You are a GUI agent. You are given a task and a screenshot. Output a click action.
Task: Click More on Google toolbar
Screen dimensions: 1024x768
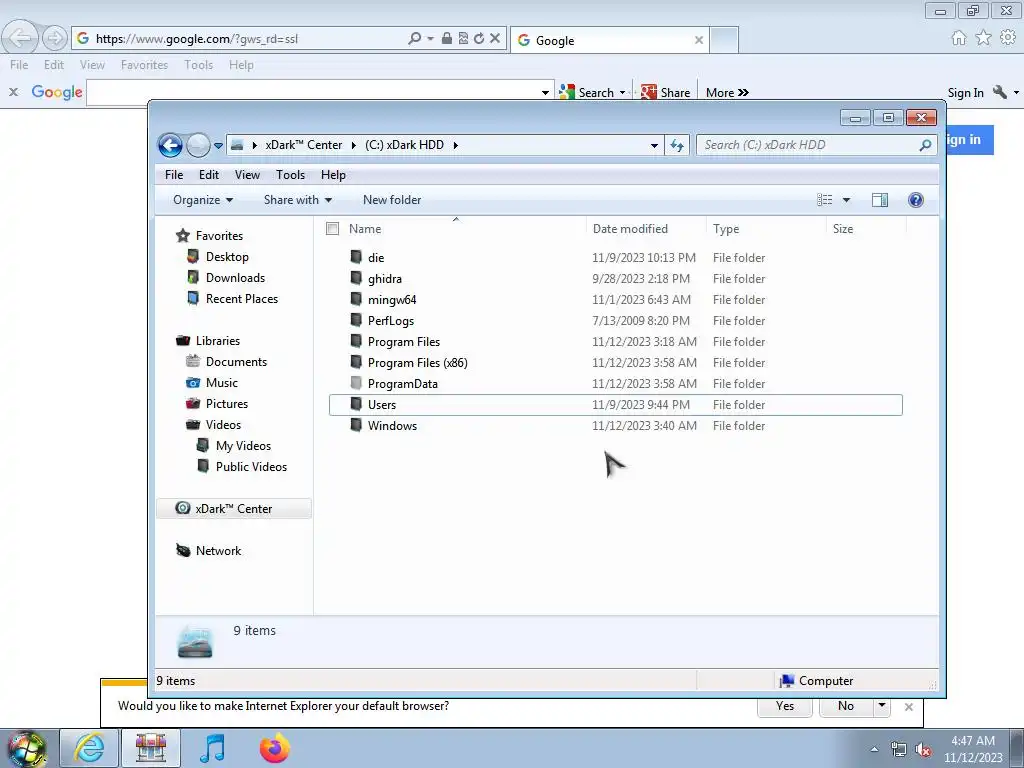click(x=727, y=93)
